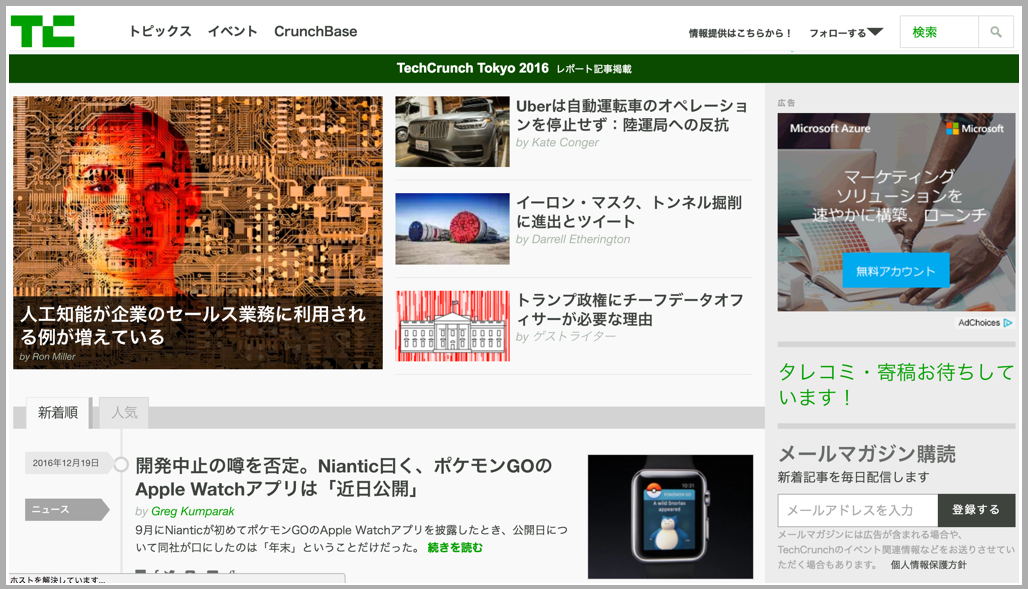
Task: Click the 新着記事を毎日配信します text
Action: [854, 477]
